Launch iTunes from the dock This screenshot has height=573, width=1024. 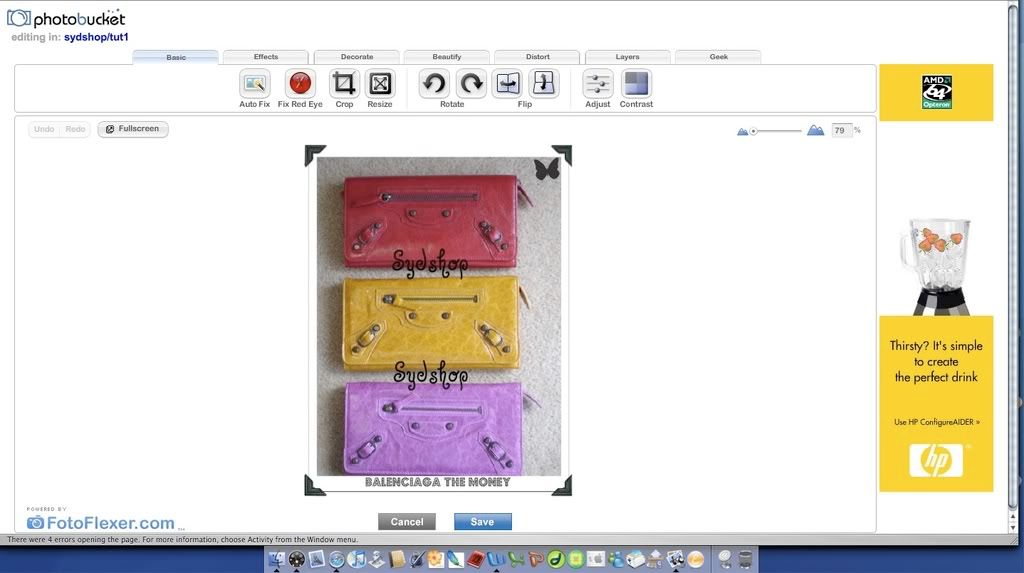tap(357, 559)
